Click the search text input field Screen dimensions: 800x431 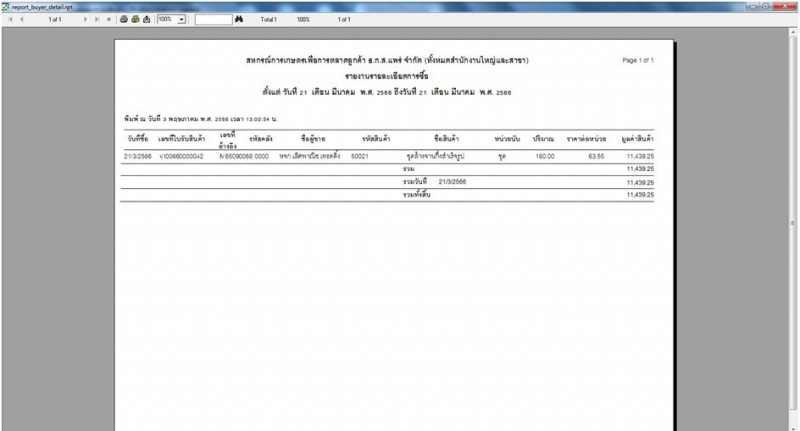tap(212, 19)
